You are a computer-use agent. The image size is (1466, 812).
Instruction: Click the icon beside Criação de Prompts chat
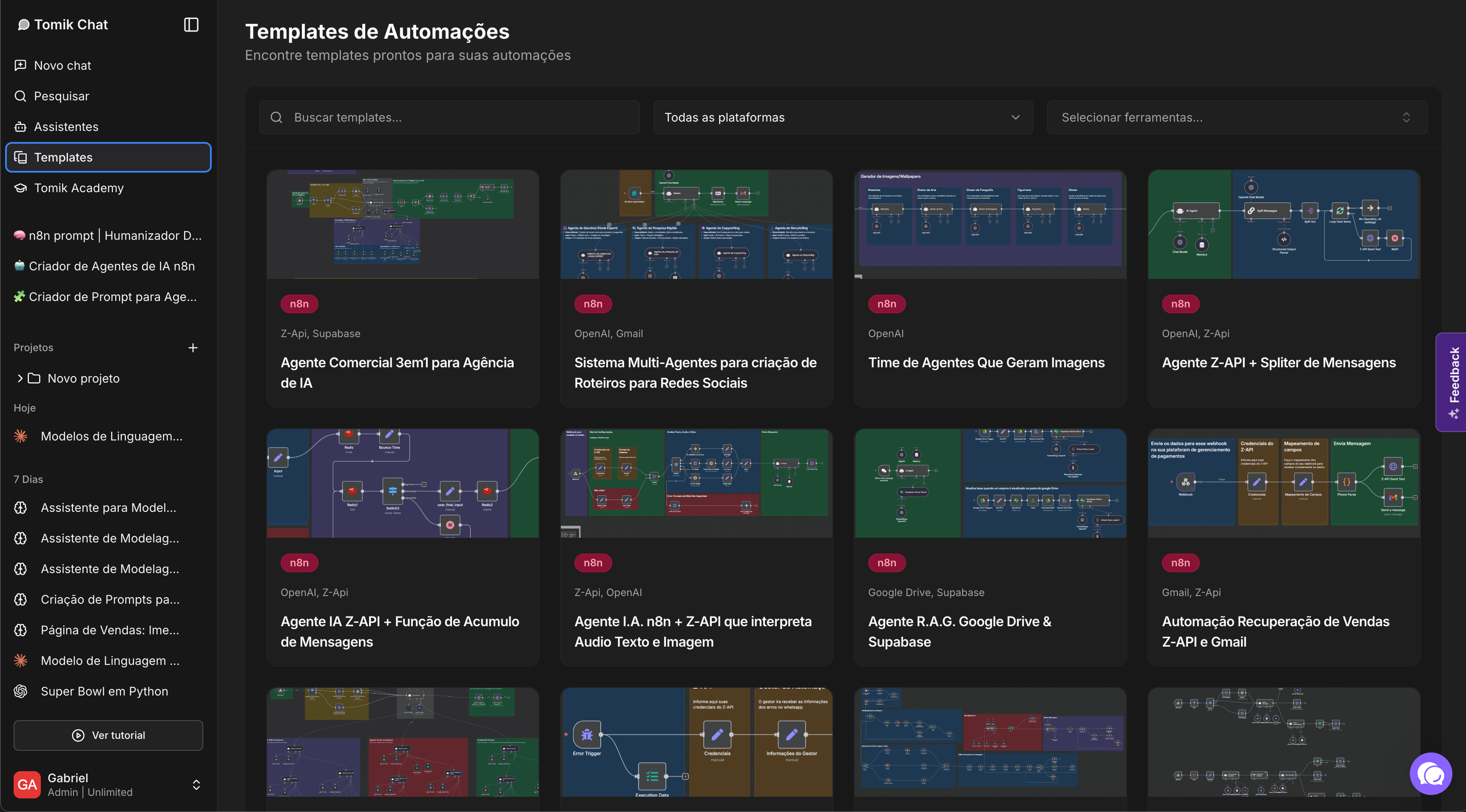20,600
